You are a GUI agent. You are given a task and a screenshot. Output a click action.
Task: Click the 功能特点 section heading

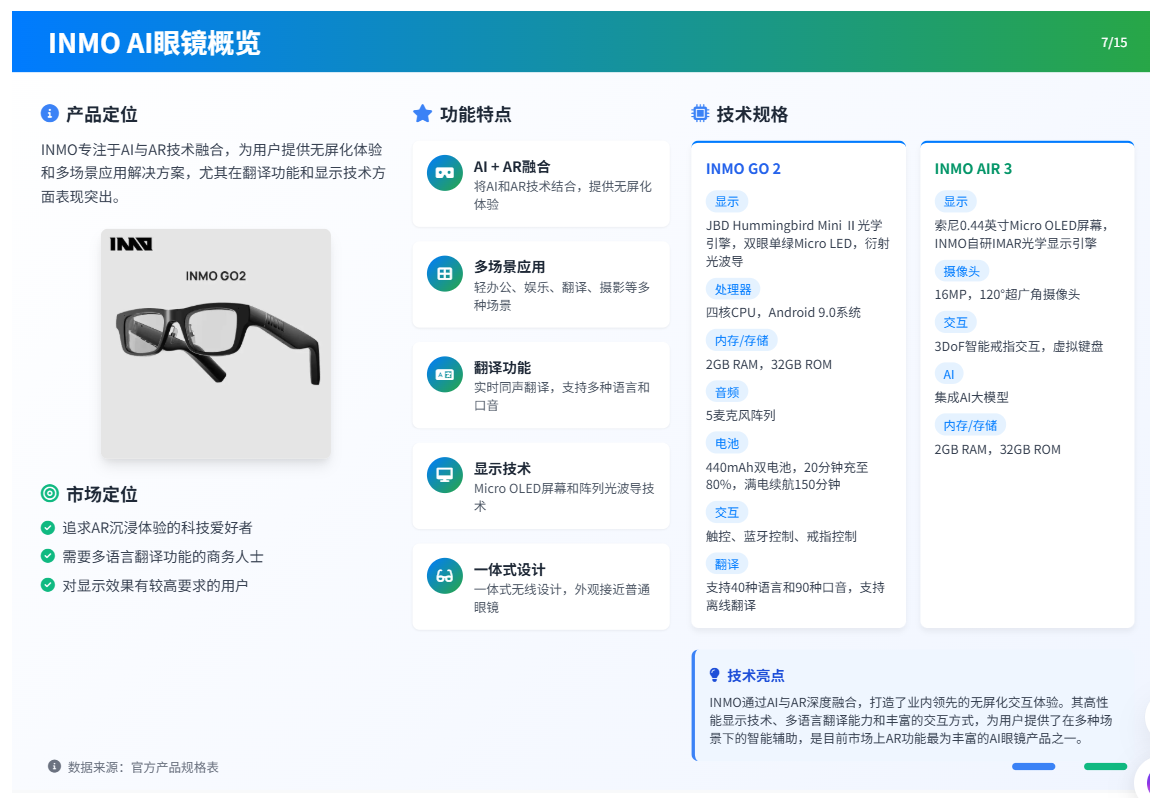point(476,114)
